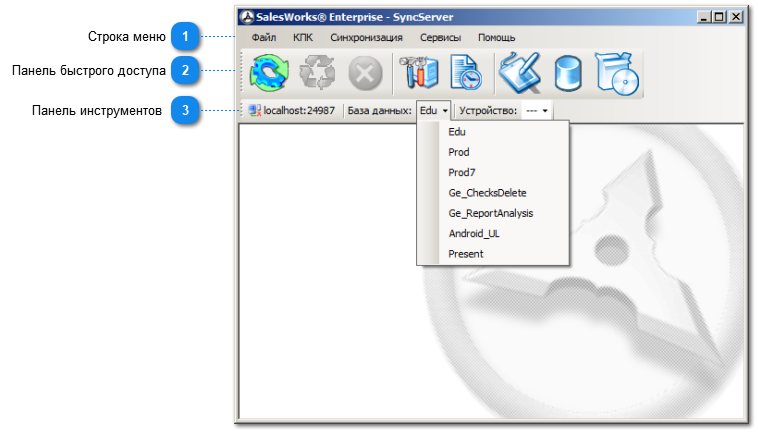Screen dimensions: 758x433
Task: Click the База данных label
Action: pos(379,111)
